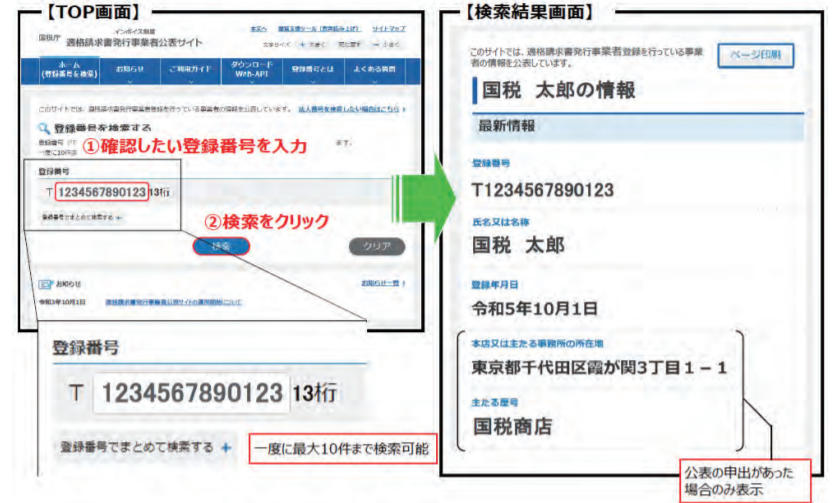Viewport: 837px width, 503px height.
Task: Click the お知らせ news section icon
Action: pyautogui.click(x=43, y=284)
